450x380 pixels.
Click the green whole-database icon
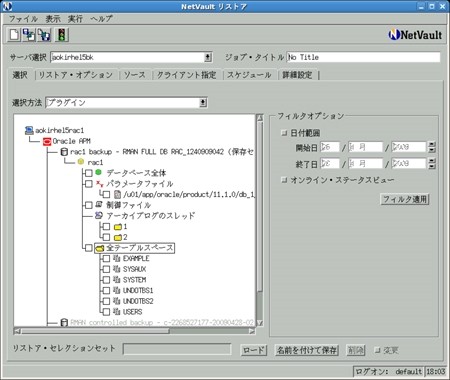[98, 172]
